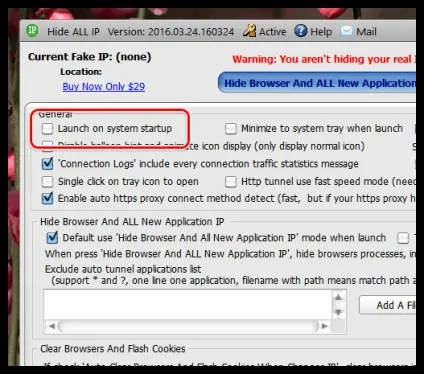Click the up arrow of the exclude list scrollbar
Image resolution: width=424 pixels, height=374 pixels.
pyautogui.click(x=338, y=297)
